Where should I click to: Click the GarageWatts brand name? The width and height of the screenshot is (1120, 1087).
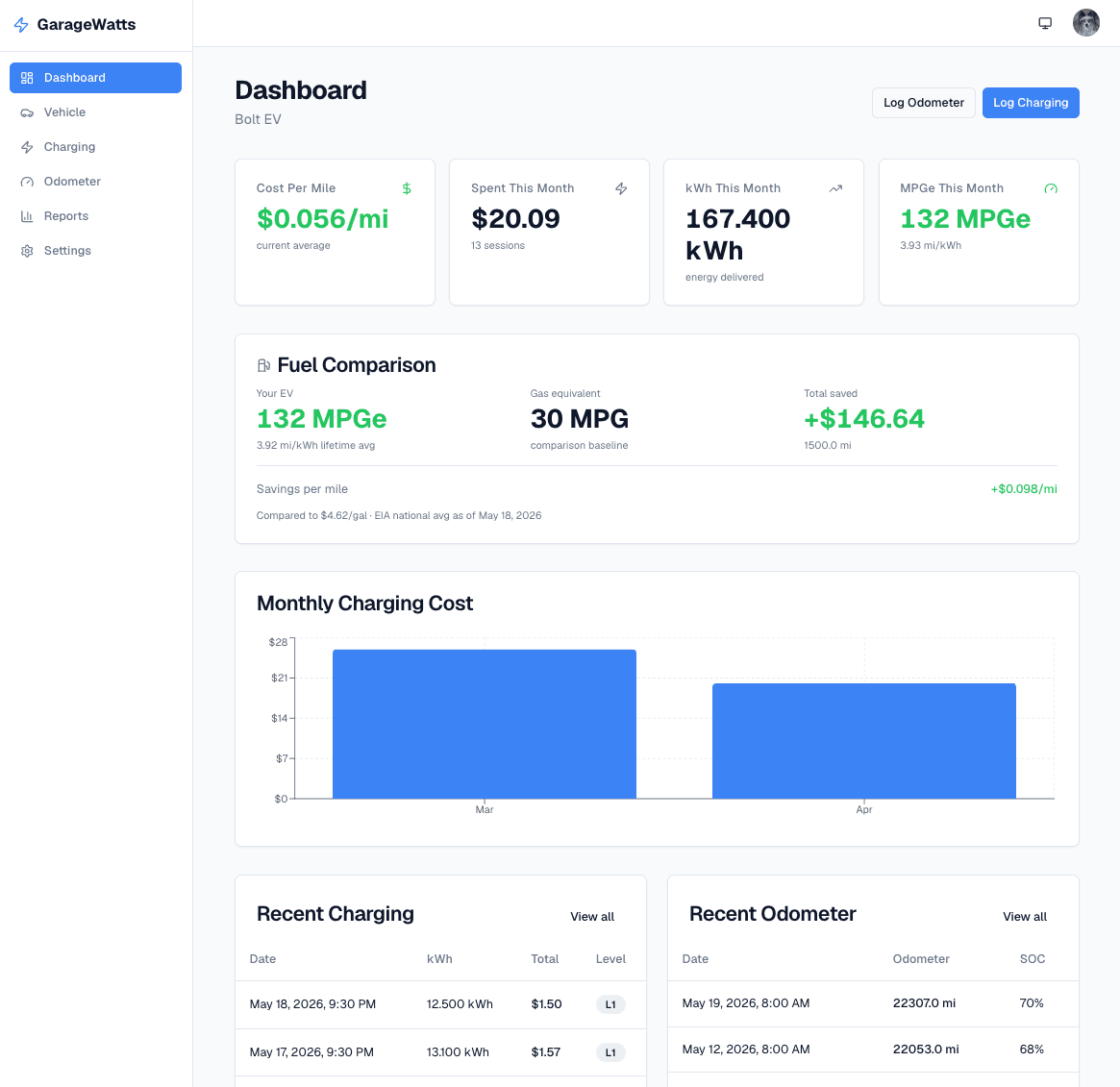tap(87, 24)
